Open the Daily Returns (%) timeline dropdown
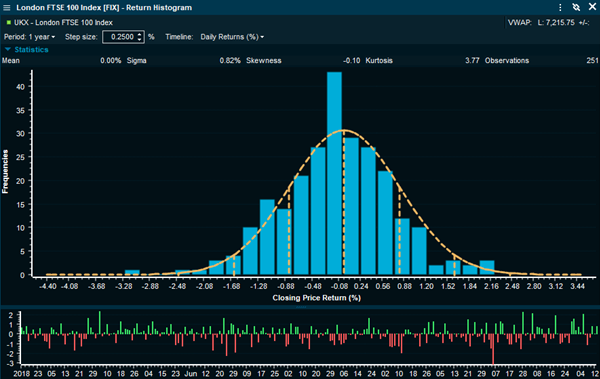This screenshot has height=379, width=600. pyautogui.click(x=232, y=37)
